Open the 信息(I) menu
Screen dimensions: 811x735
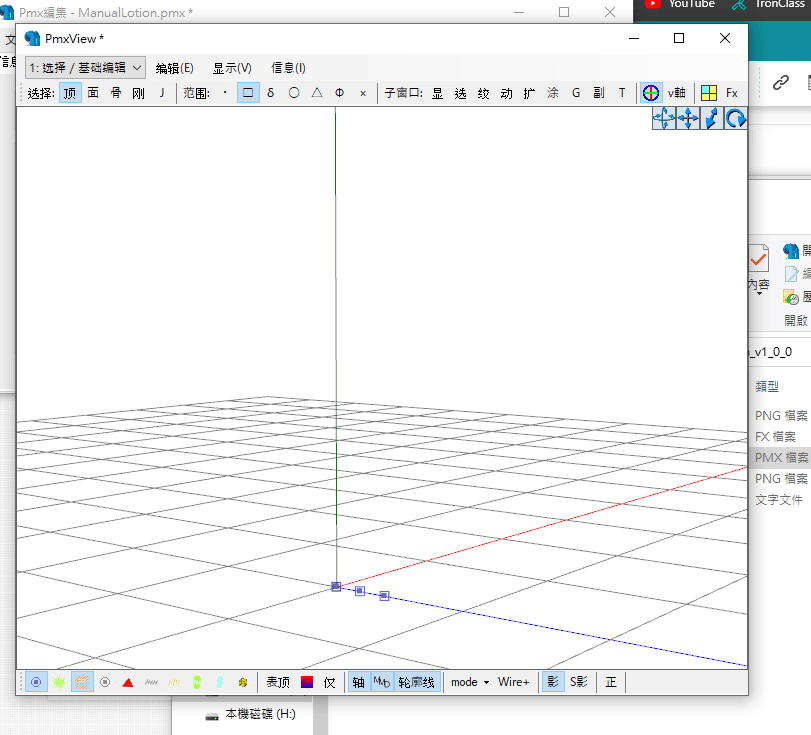(x=288, y=68)
